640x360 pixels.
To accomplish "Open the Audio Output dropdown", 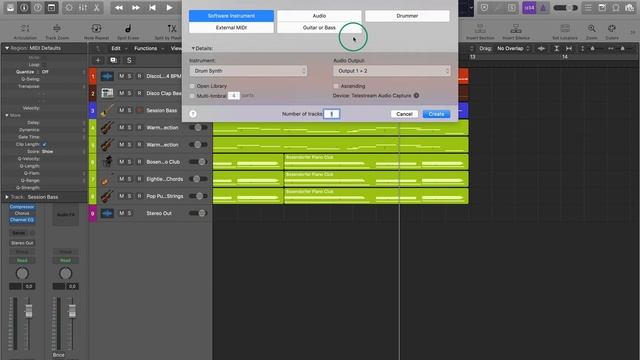I will (x=392, y=71).
